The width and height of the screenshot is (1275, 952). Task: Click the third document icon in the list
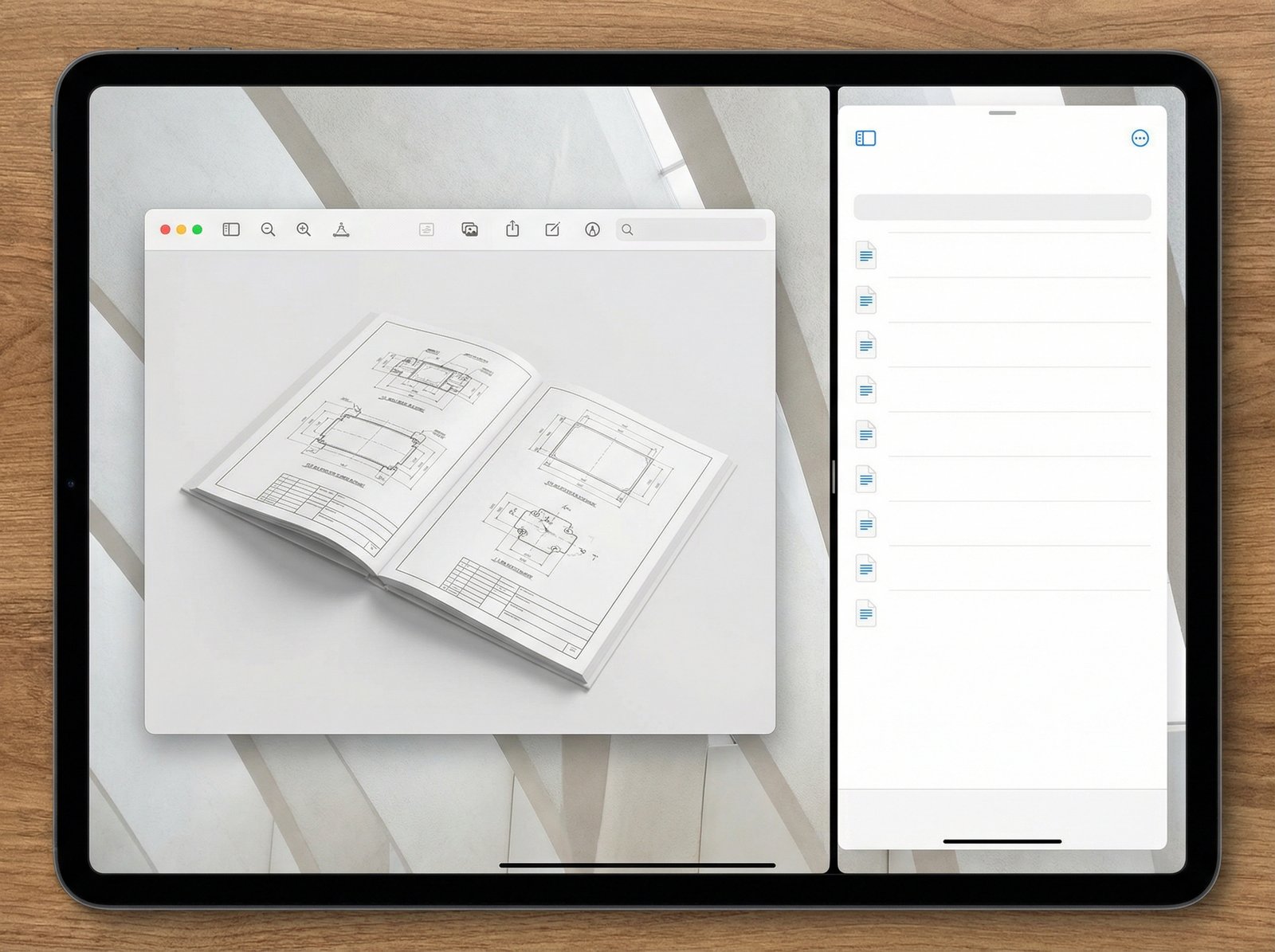865,344
